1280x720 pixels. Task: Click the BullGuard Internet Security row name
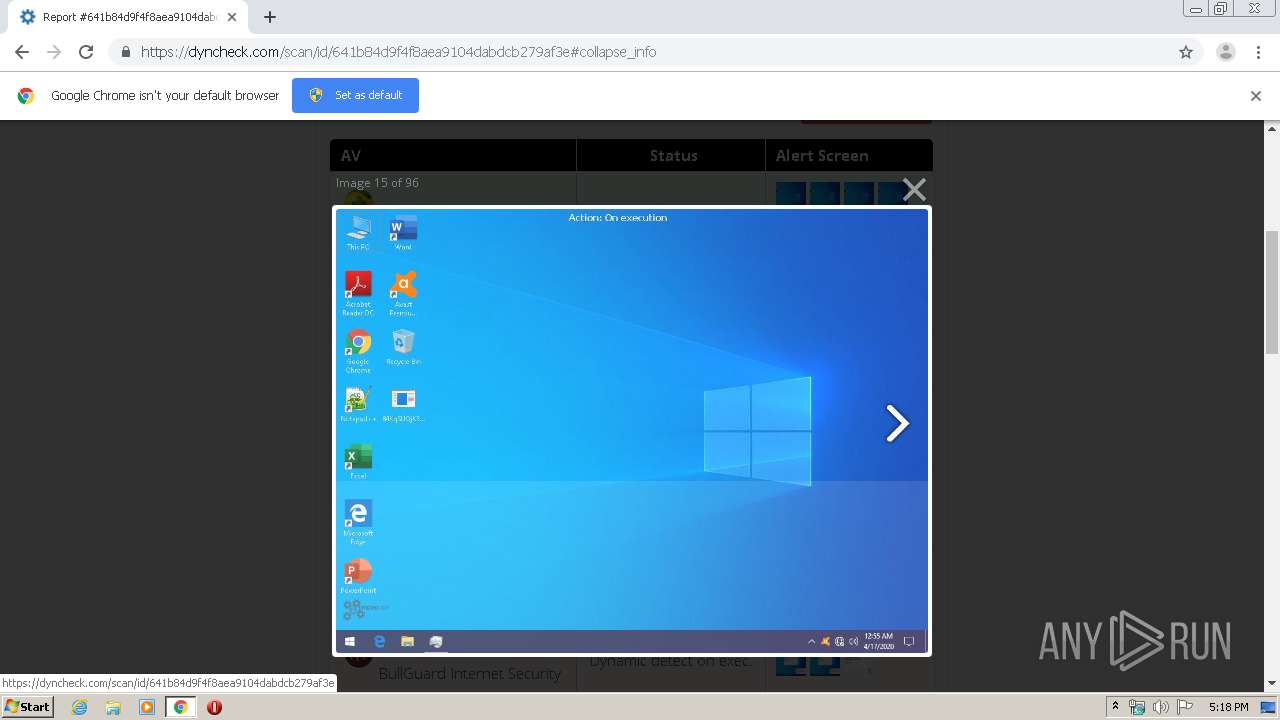[x=470, y=674]
